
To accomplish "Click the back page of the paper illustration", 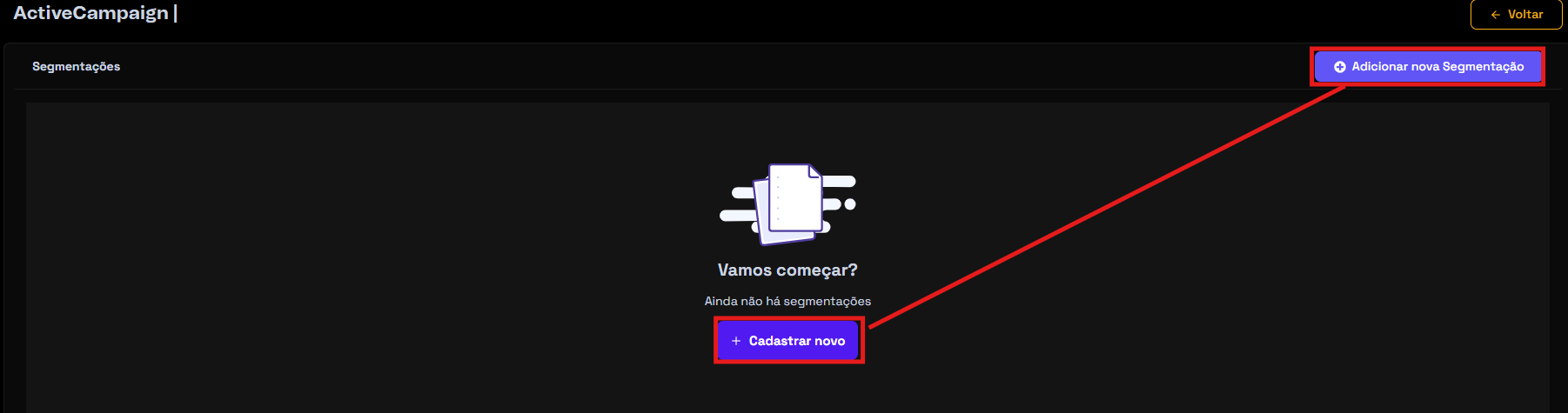I will [x=763, y=217].
